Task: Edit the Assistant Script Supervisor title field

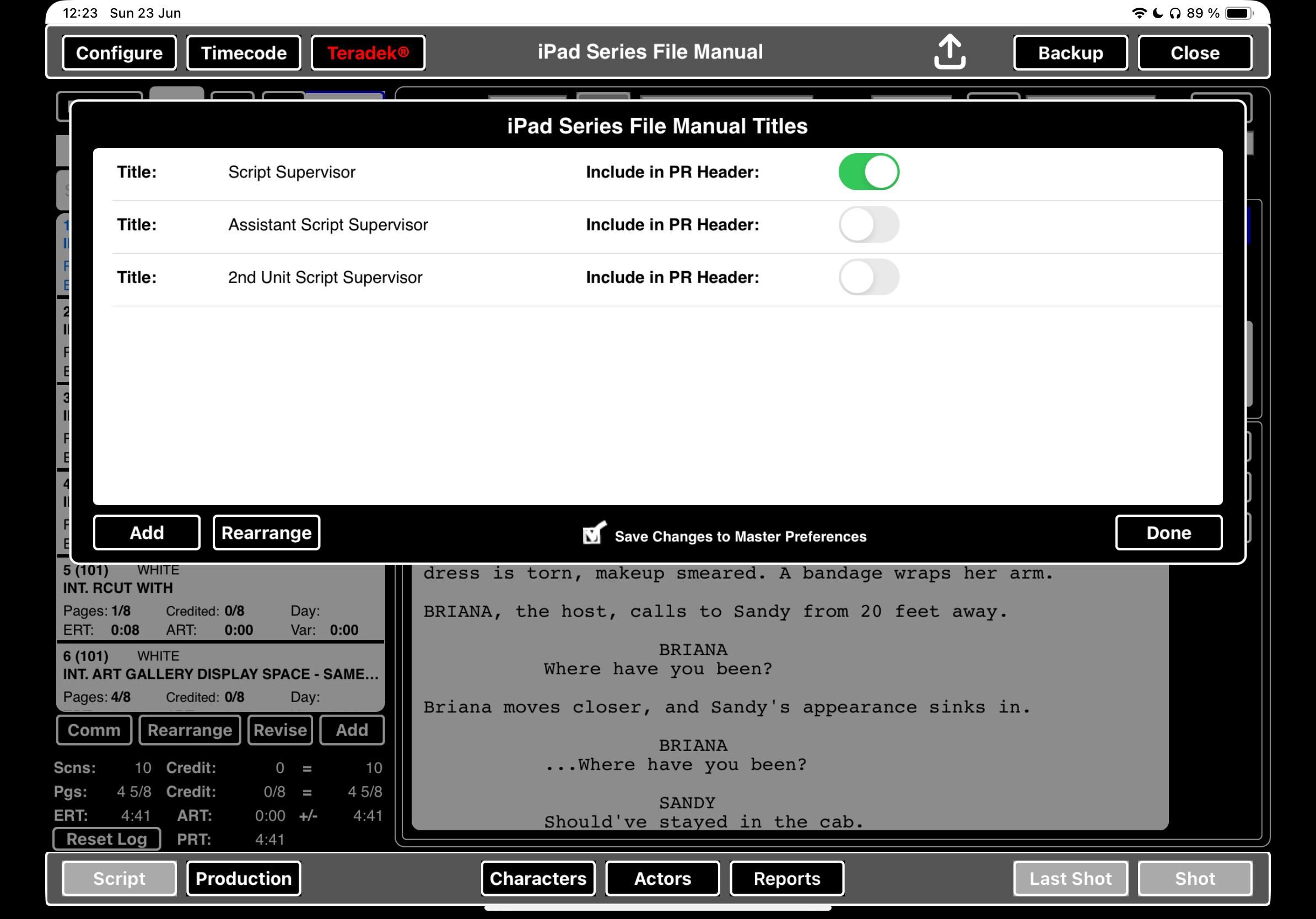Action: [x=328, y=225]
